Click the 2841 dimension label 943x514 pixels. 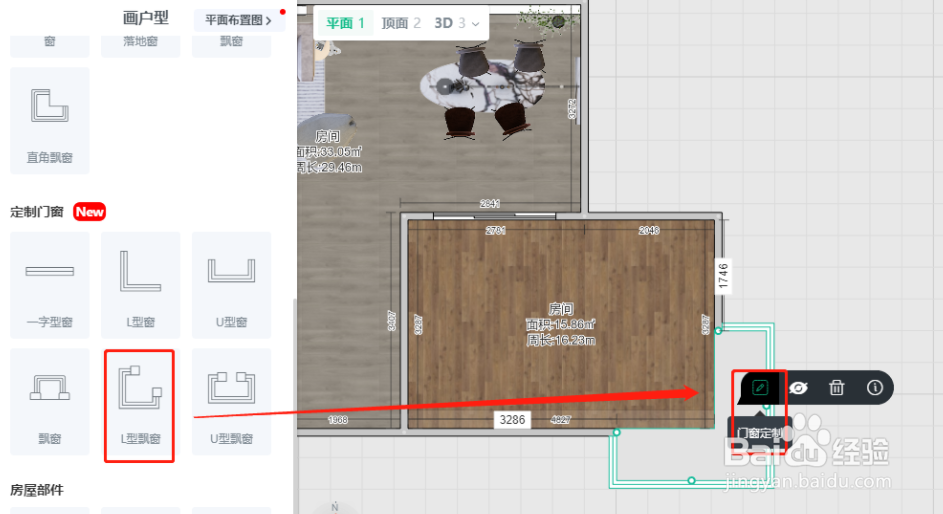pyautogui.click(x=490, y=204)
